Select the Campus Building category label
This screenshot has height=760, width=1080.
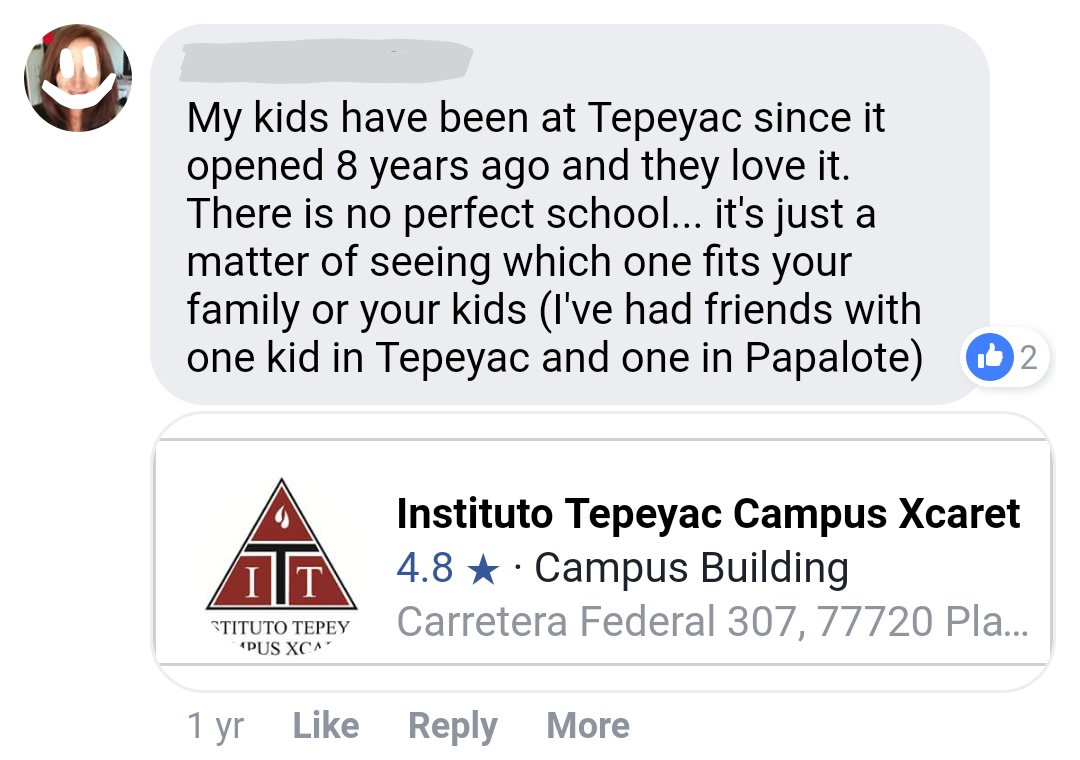coord(692,568)
